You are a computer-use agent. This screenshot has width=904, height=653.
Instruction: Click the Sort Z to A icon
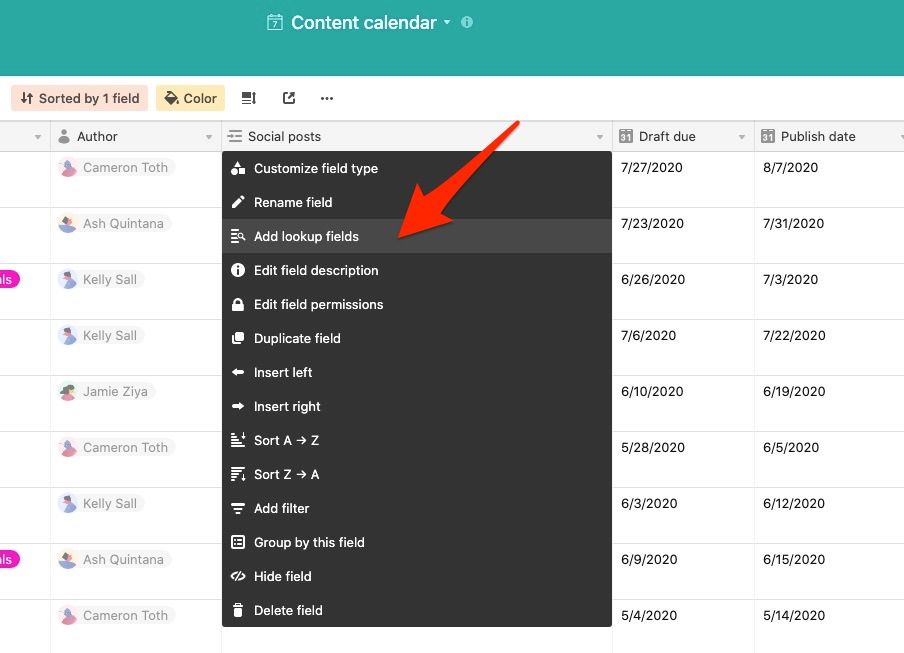point(238,474)
